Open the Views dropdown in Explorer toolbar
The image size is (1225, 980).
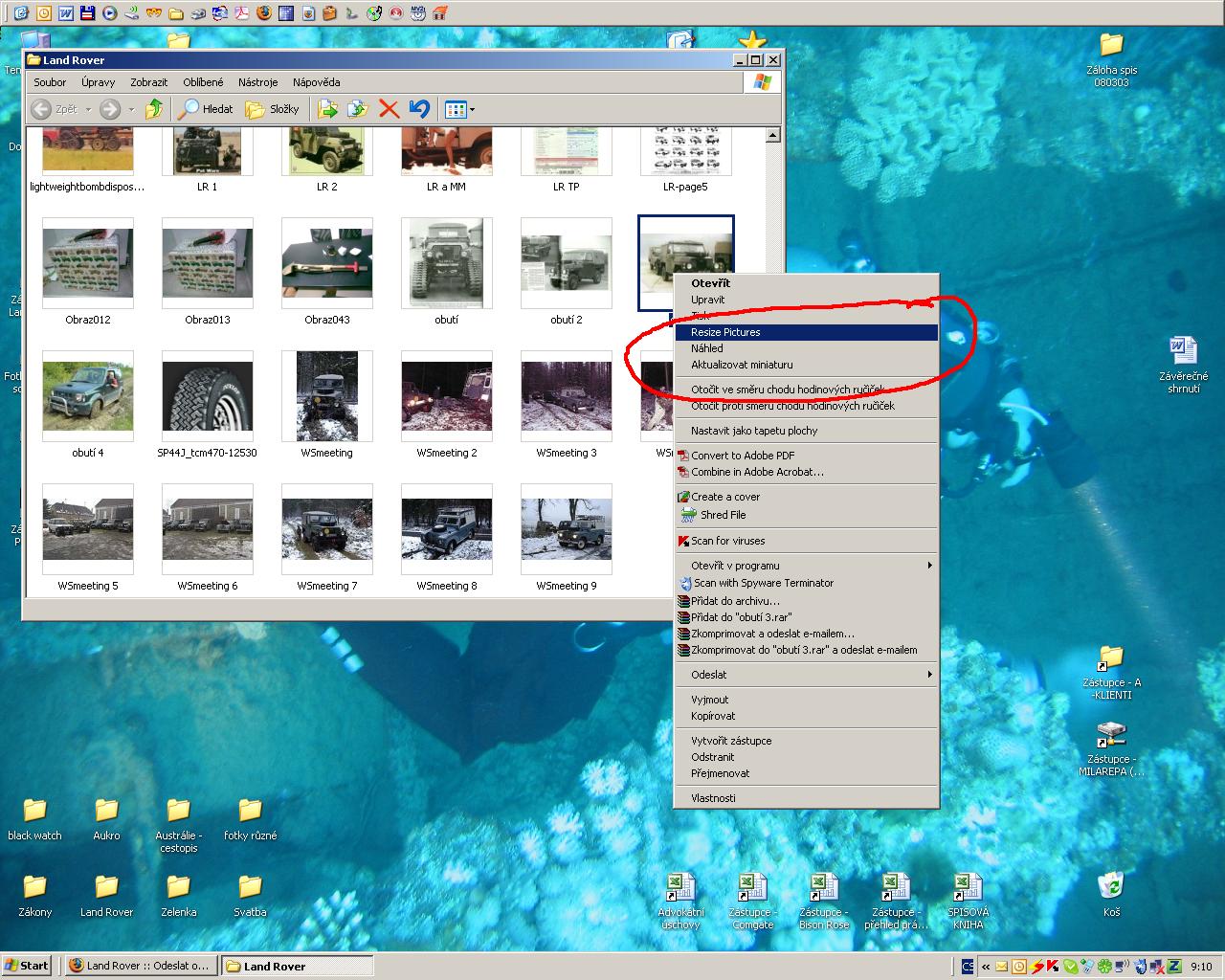460,109
